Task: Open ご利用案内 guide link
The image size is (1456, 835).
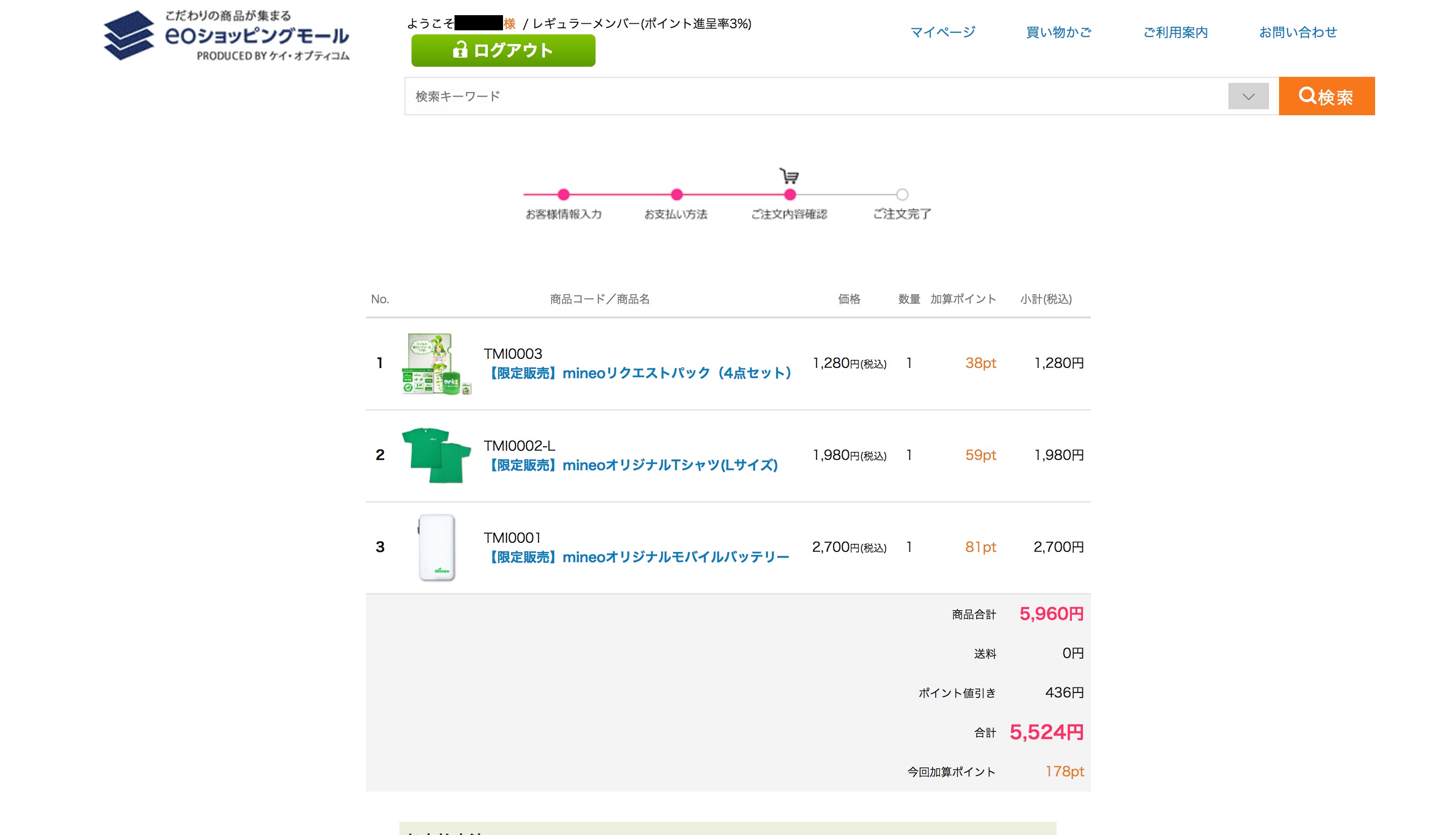Action: (x=1175, y=32)
